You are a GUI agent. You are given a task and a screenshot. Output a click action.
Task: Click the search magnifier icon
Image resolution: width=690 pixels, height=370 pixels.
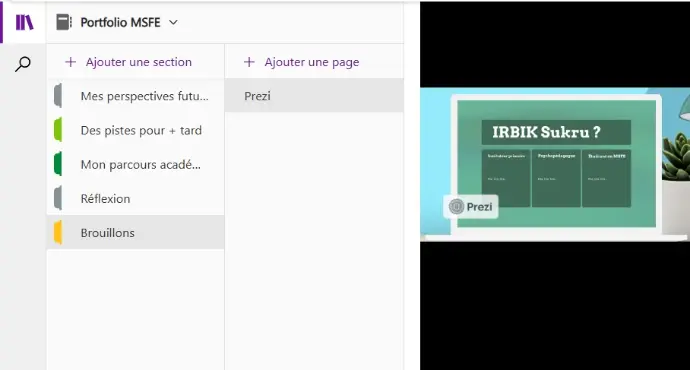pyautogui.click(x=23, y=64)
